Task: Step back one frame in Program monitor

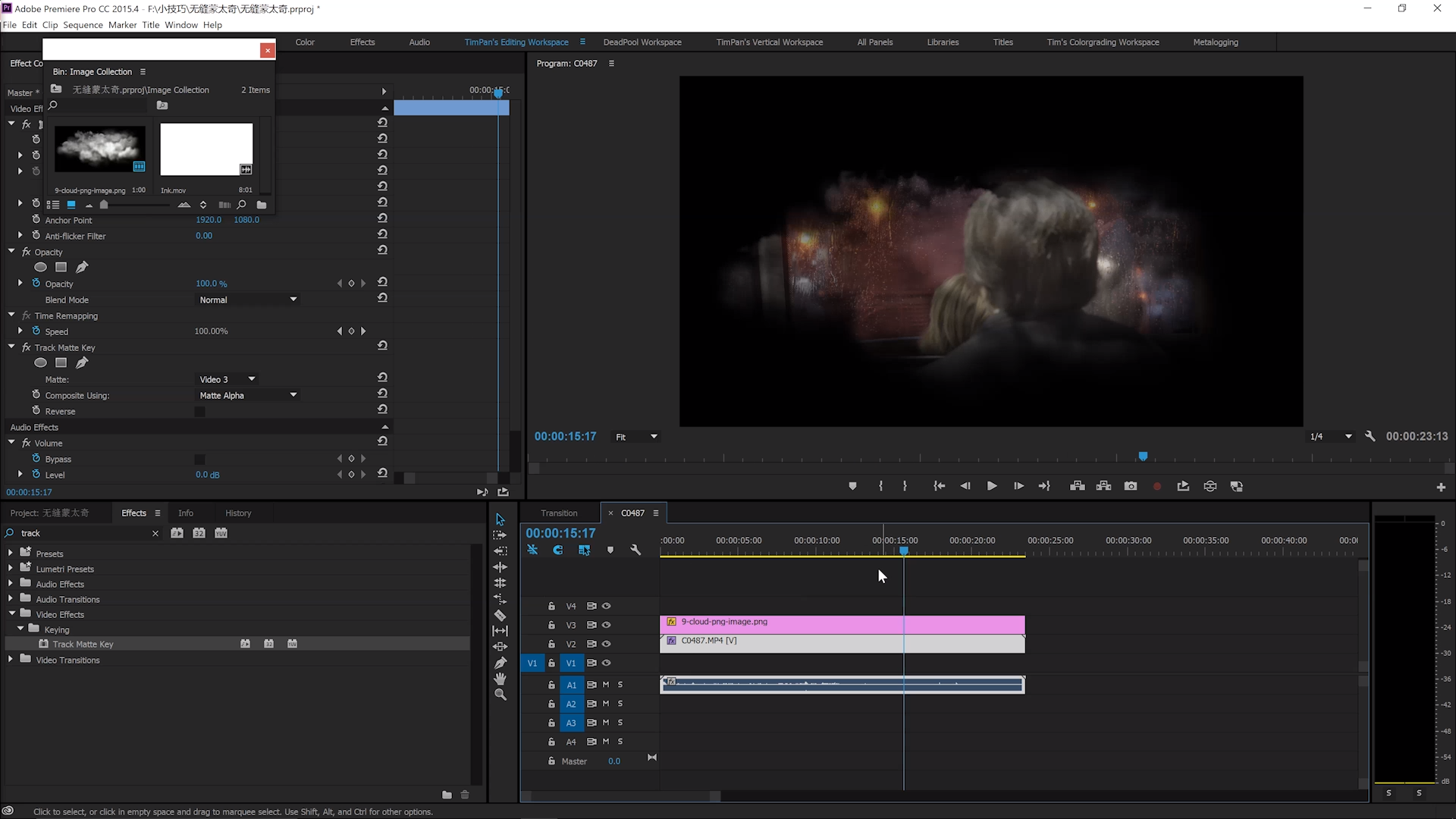Action: tap(965, 486)
